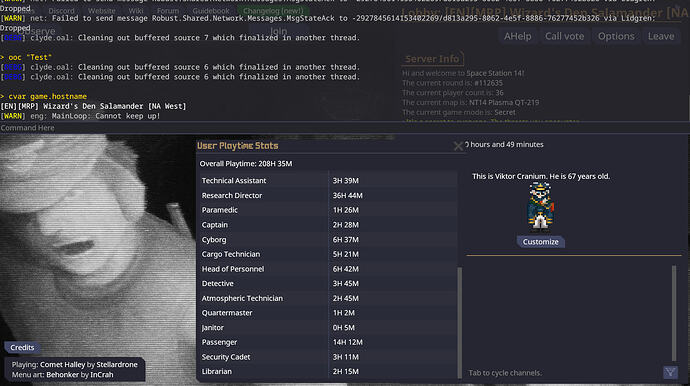The width and height of the screenshot is (690, 386).
Task: Open the Options menu
Action: pos(616,36)
